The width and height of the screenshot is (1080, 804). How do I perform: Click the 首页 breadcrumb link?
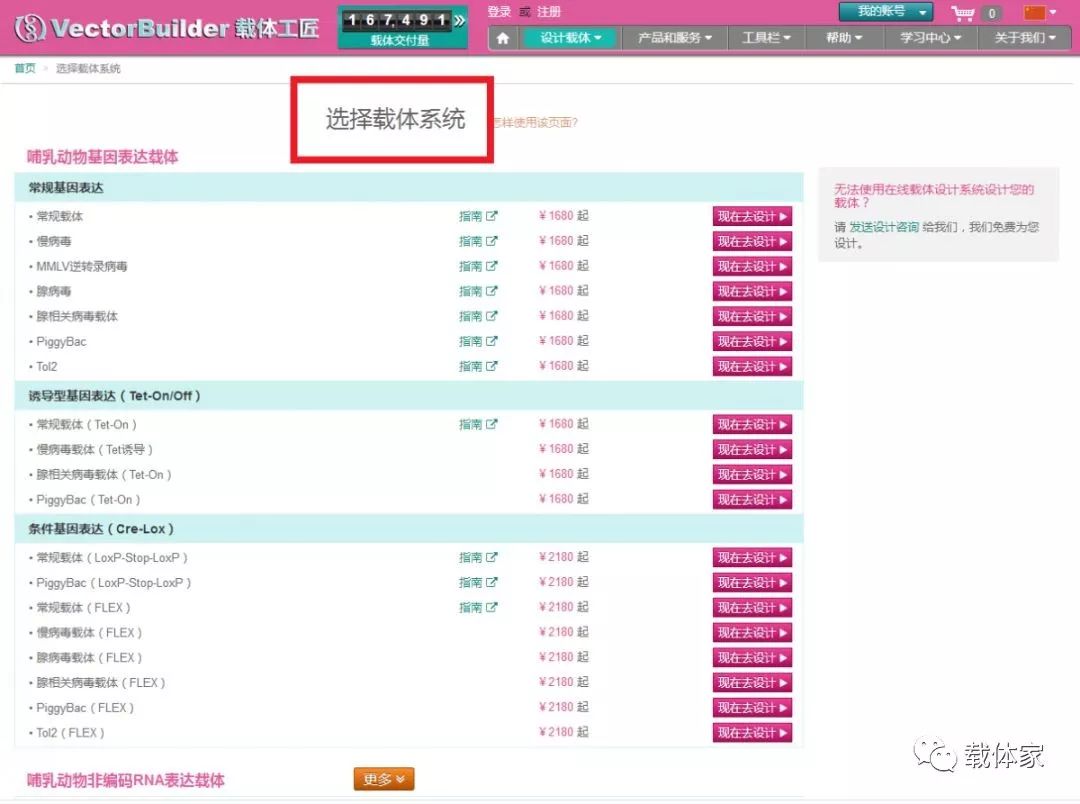pyautogui.click(x=25, y=68)
